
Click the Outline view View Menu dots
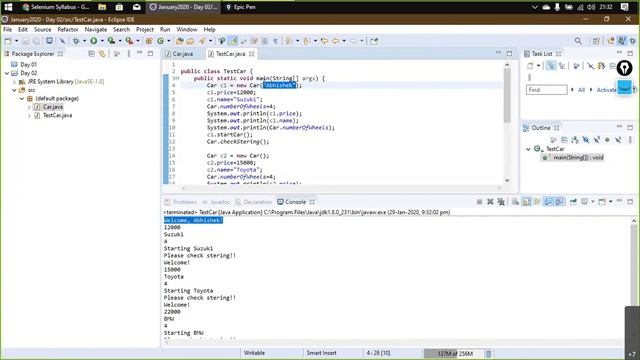[x=630, y=140]
